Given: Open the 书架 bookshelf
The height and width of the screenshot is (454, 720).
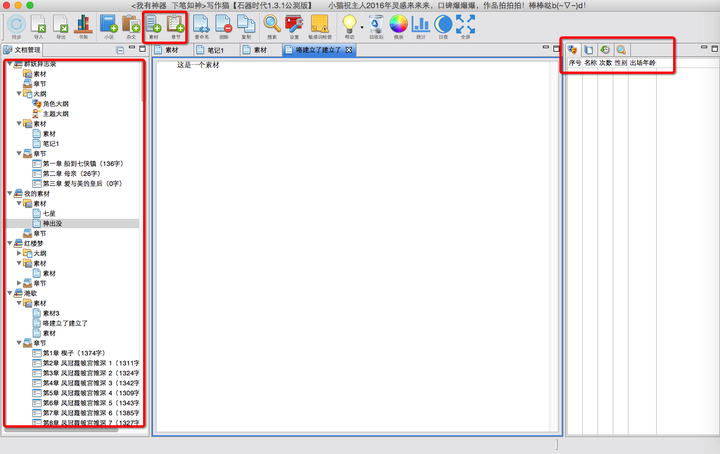Looking at the screenshot, I should point(84,27).
